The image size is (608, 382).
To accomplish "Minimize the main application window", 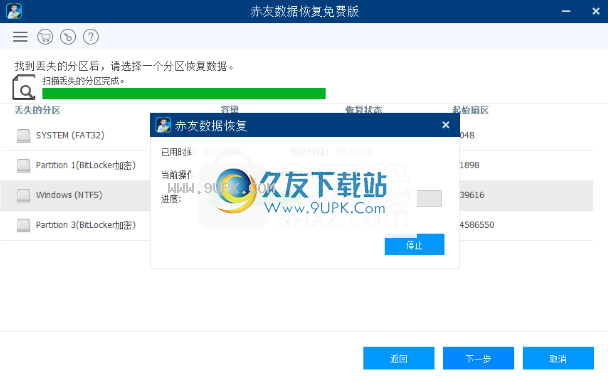I will 566,11.
